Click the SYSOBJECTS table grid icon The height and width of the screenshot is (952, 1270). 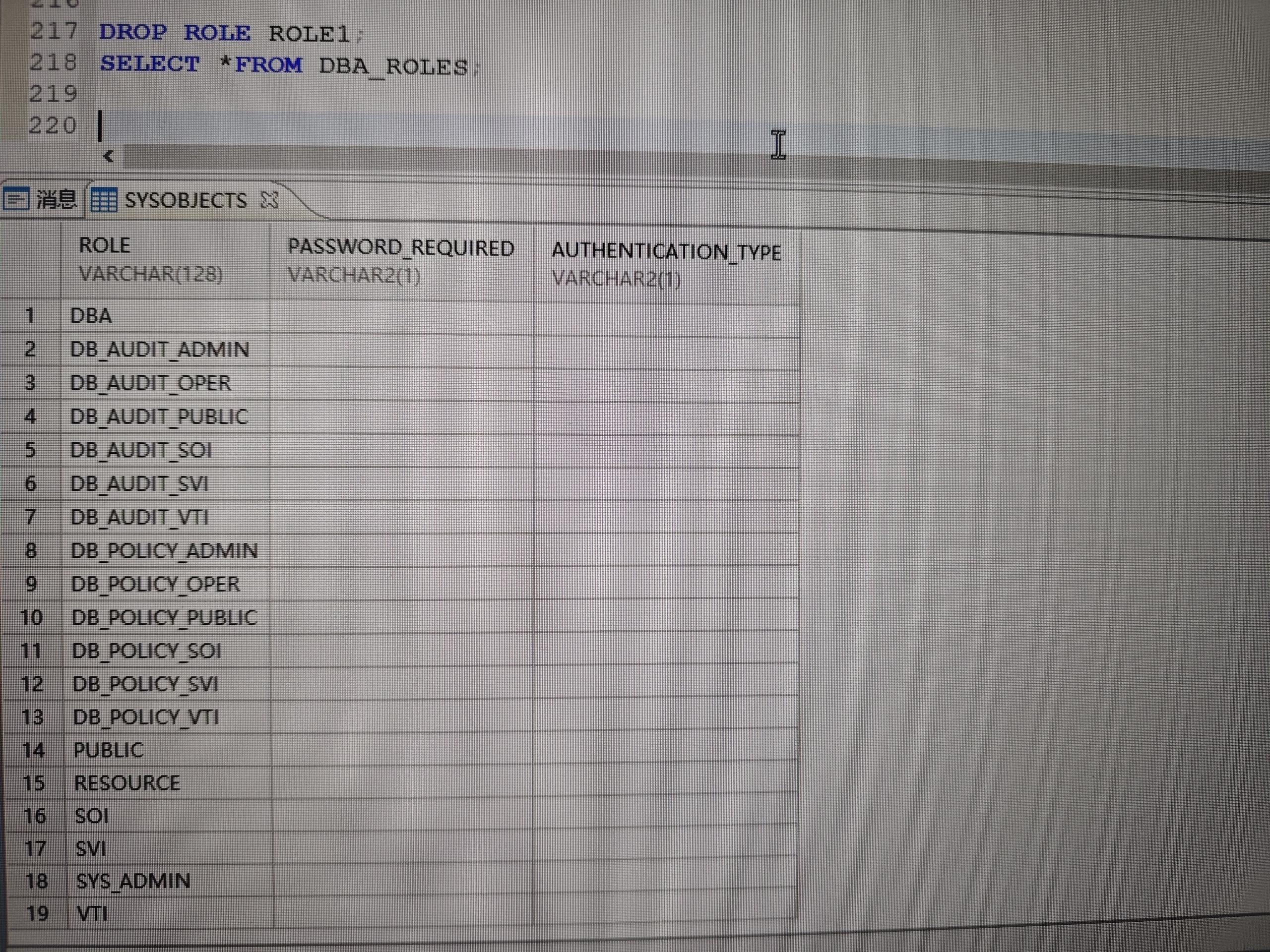(104, 200)
